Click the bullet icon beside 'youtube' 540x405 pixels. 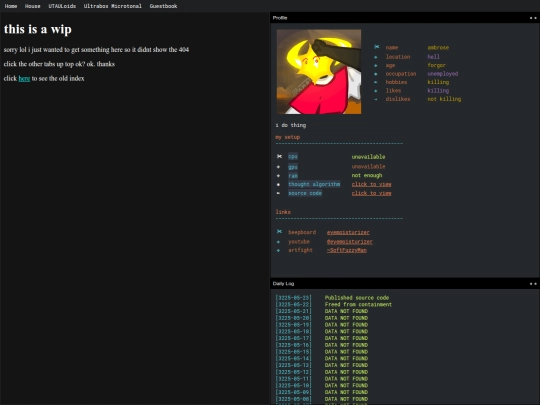[x=279, y=242]
